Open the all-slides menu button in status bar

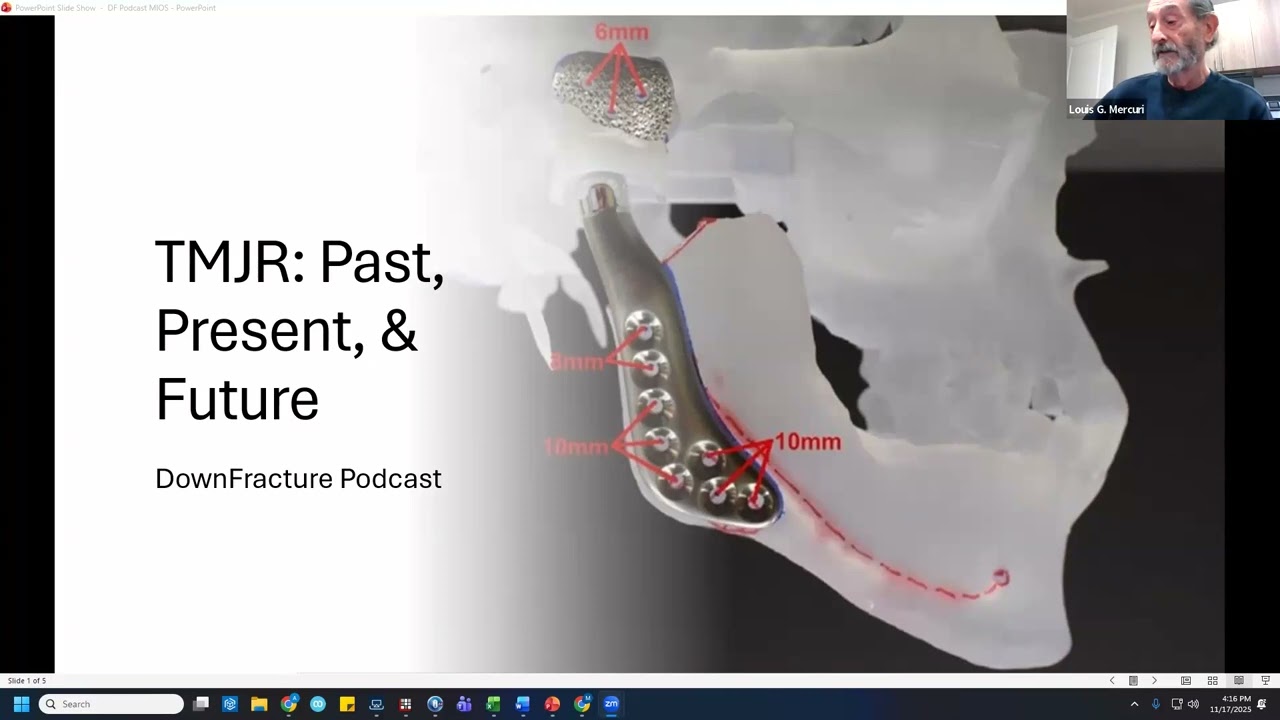tap(1133, 681)
